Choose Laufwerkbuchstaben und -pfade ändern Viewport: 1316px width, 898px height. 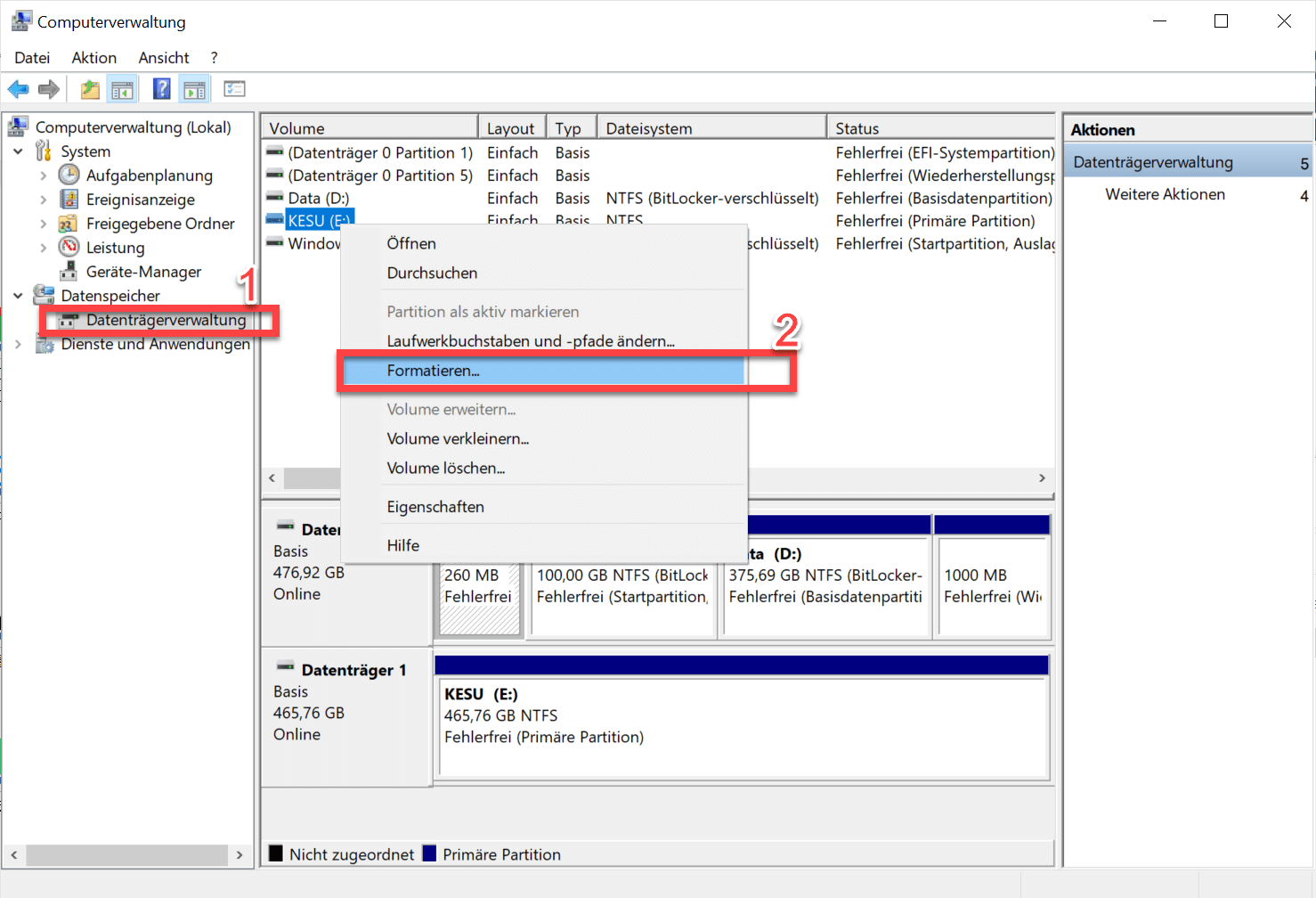[543, 341]
